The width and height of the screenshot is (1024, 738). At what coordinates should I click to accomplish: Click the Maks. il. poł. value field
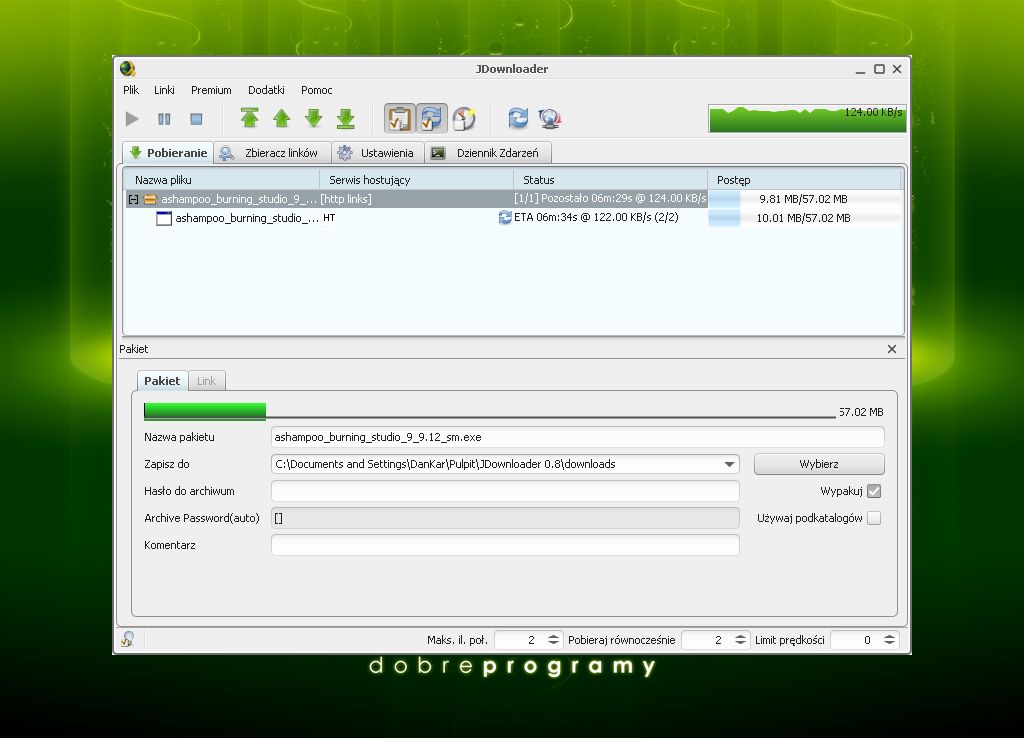coord(520,640)
